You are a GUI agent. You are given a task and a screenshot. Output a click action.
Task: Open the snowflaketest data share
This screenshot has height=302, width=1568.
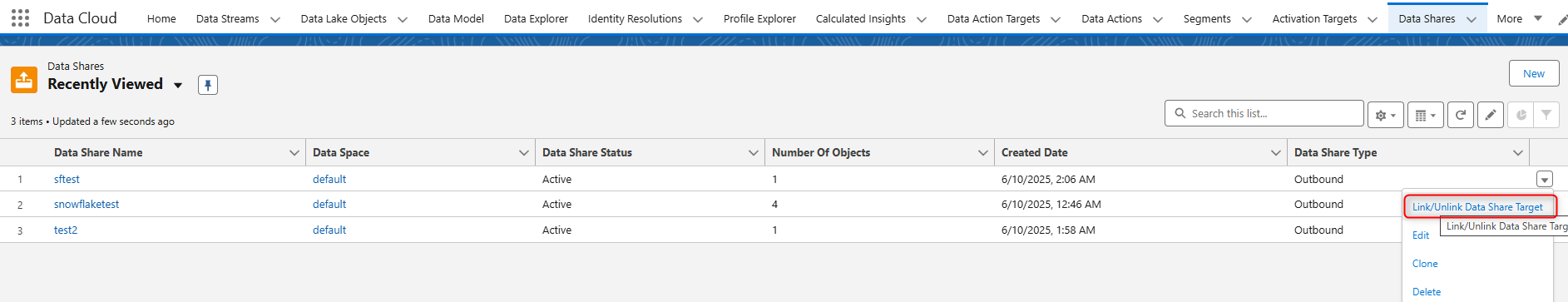[x=87, y=204]
